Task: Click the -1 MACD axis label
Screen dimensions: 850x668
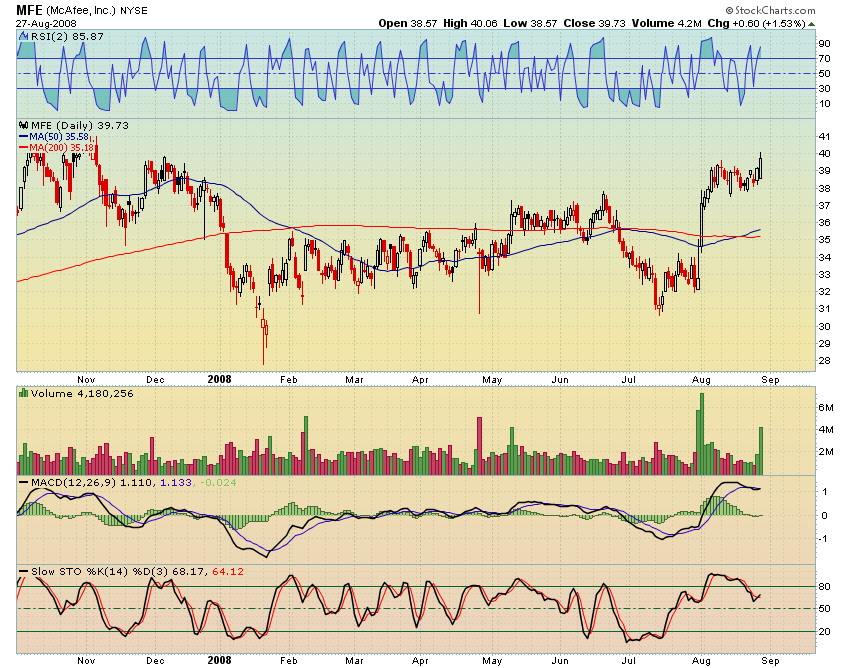Action: 823,538
